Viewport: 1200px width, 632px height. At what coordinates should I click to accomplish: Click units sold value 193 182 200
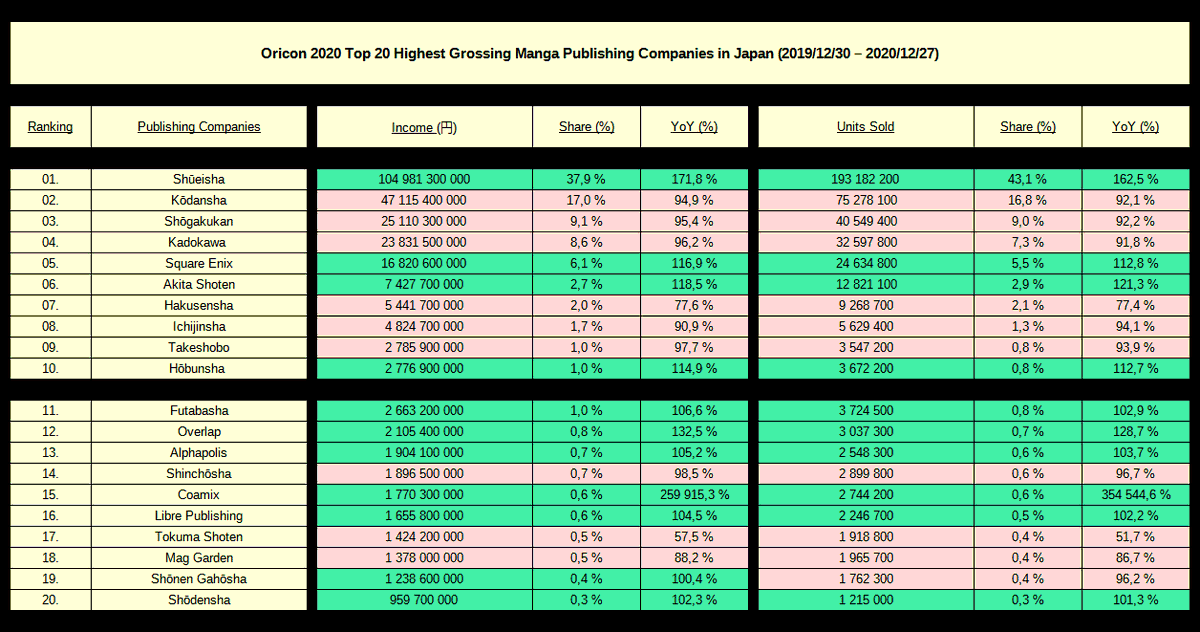coord(866,179)
